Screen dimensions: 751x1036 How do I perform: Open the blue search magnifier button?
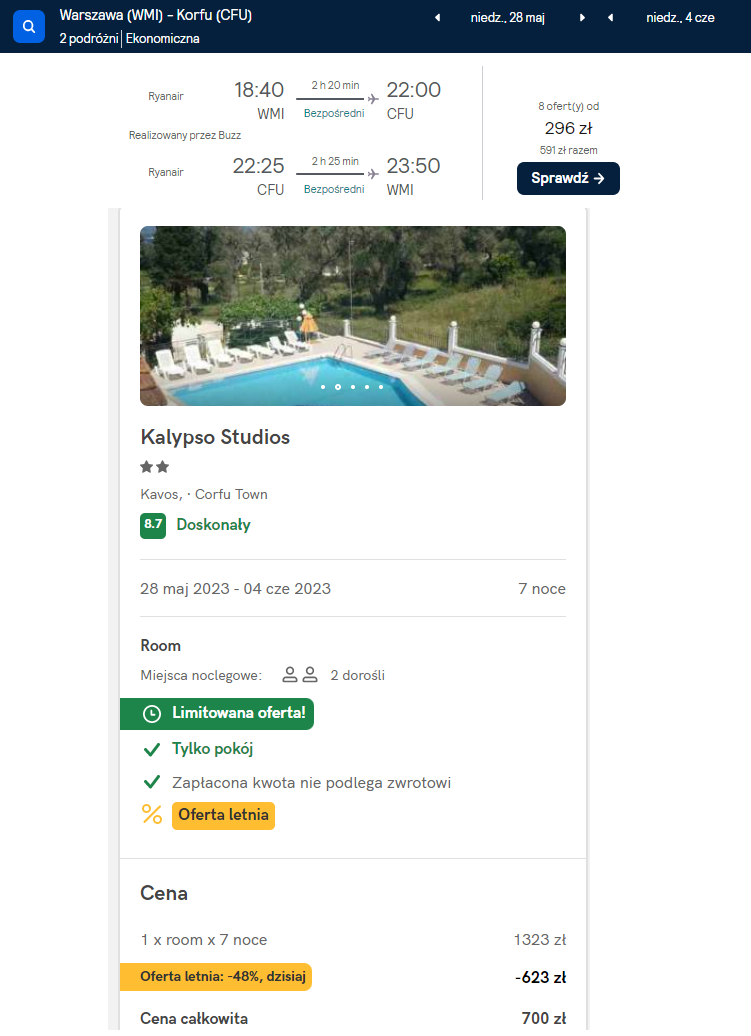pyautogui.click(x=29, y=26)
